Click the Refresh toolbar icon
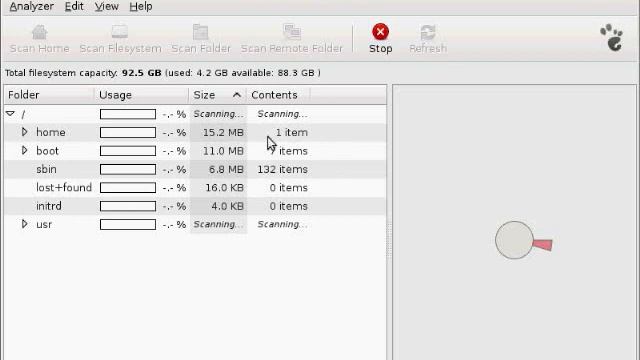Image resolution: width=640 pixels, height=360 pixels. pyautogui.click(x=428, y=32)
